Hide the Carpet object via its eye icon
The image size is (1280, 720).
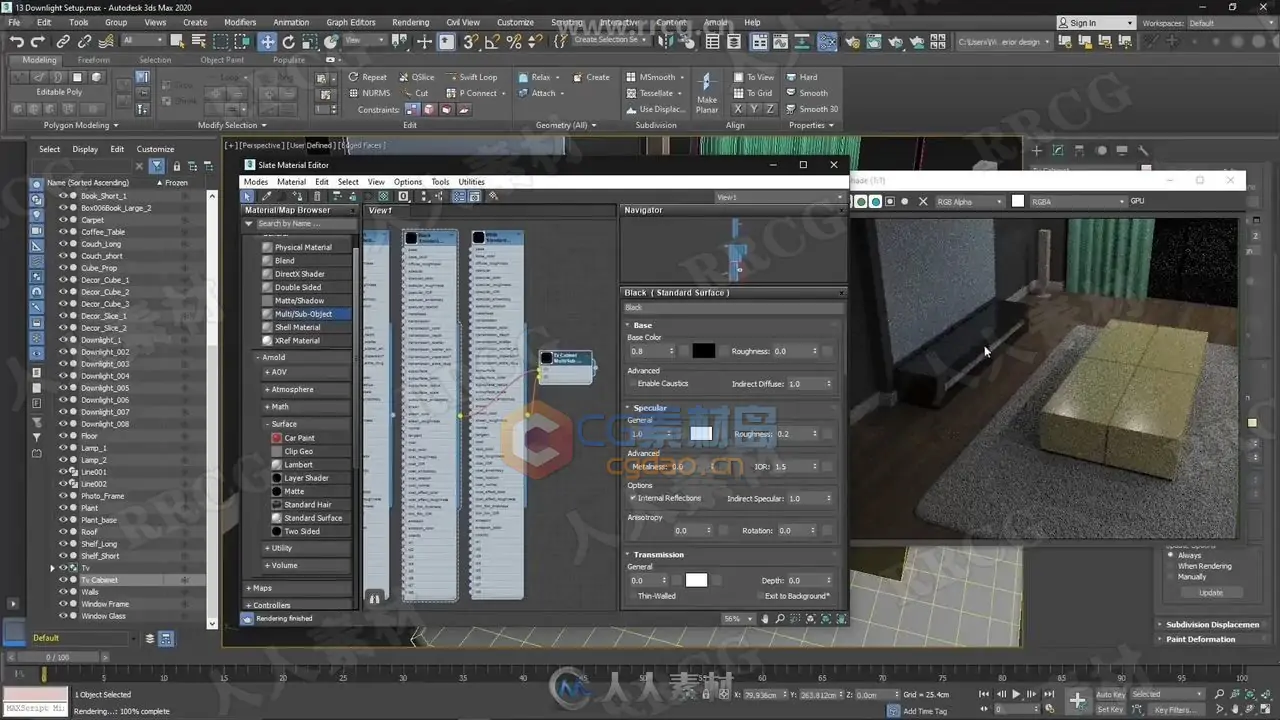[x=63, y=220]
